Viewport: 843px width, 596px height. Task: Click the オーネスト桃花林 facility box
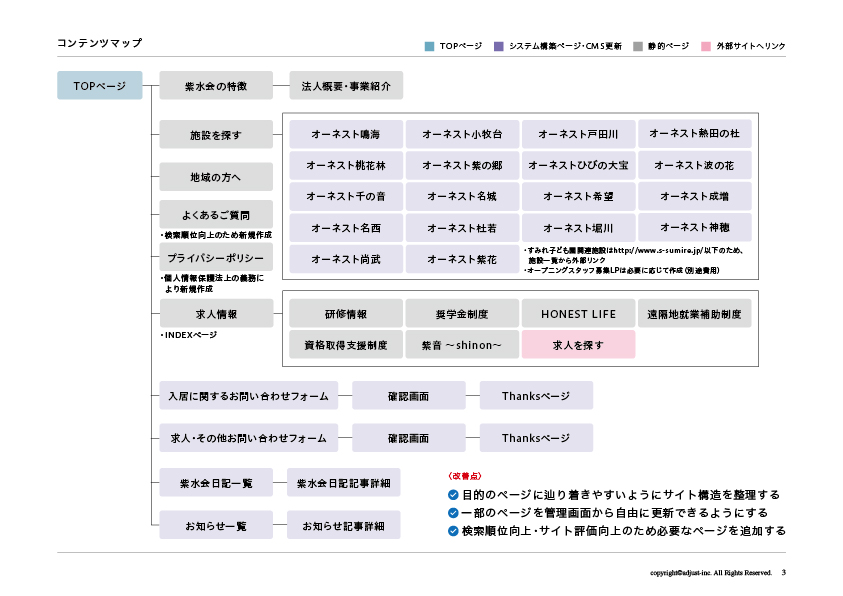click(x=346, y=165)
